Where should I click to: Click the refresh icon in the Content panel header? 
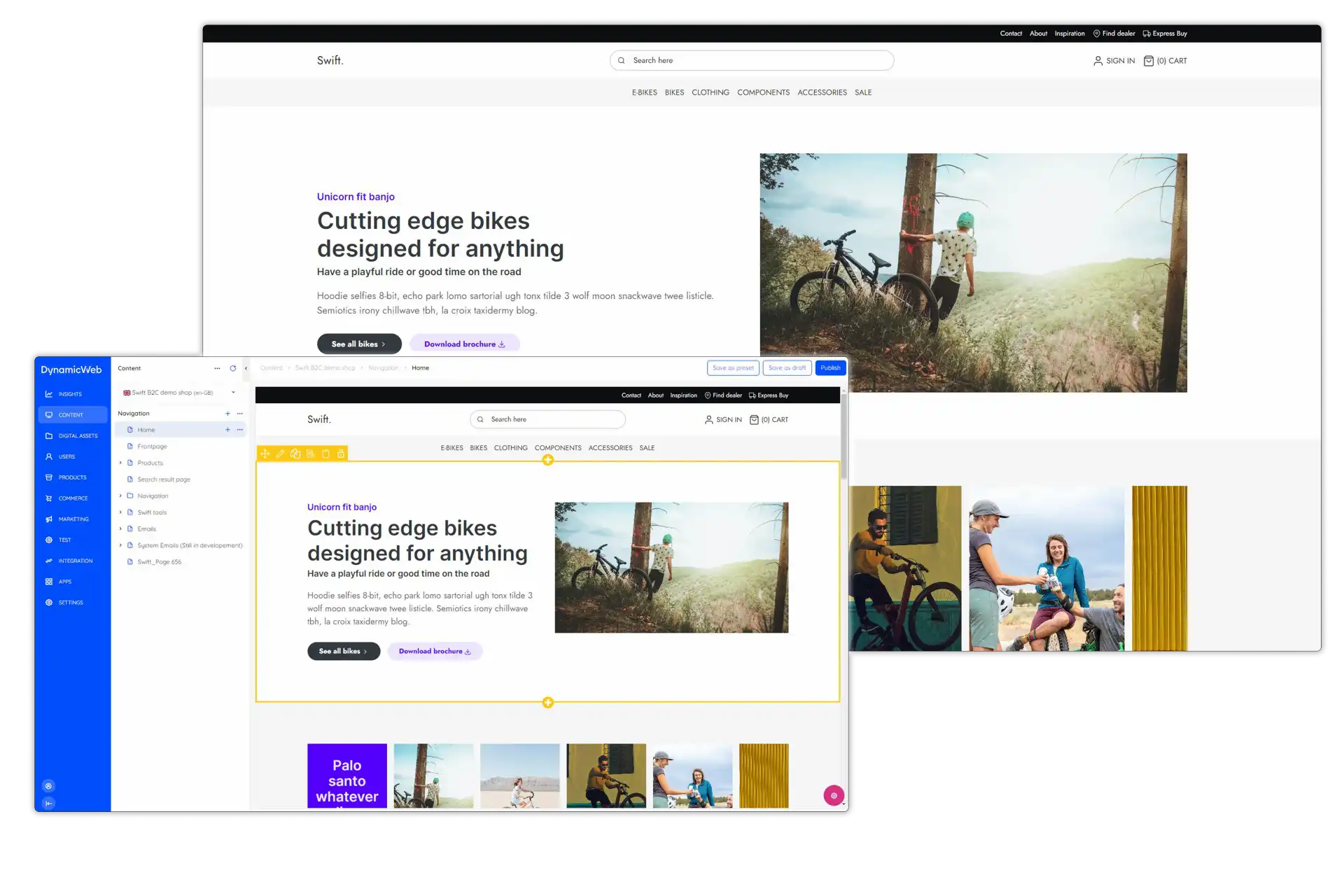coord(233,368)
